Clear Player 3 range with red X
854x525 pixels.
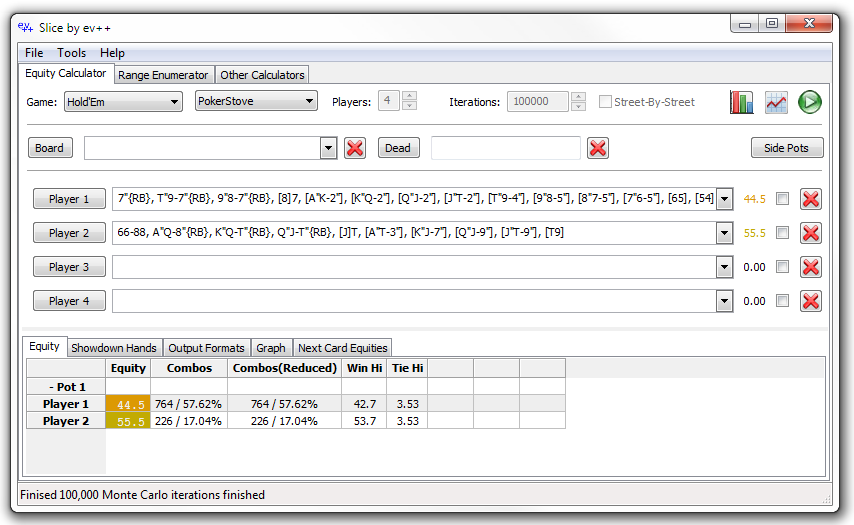pyautogui.click(x=811, y=267)
